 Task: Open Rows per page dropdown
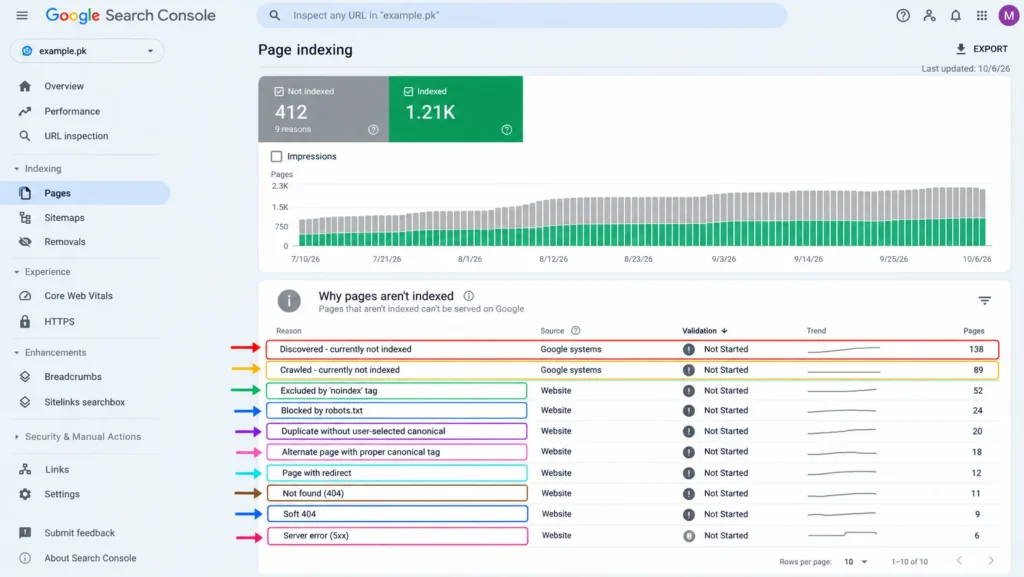856,561
